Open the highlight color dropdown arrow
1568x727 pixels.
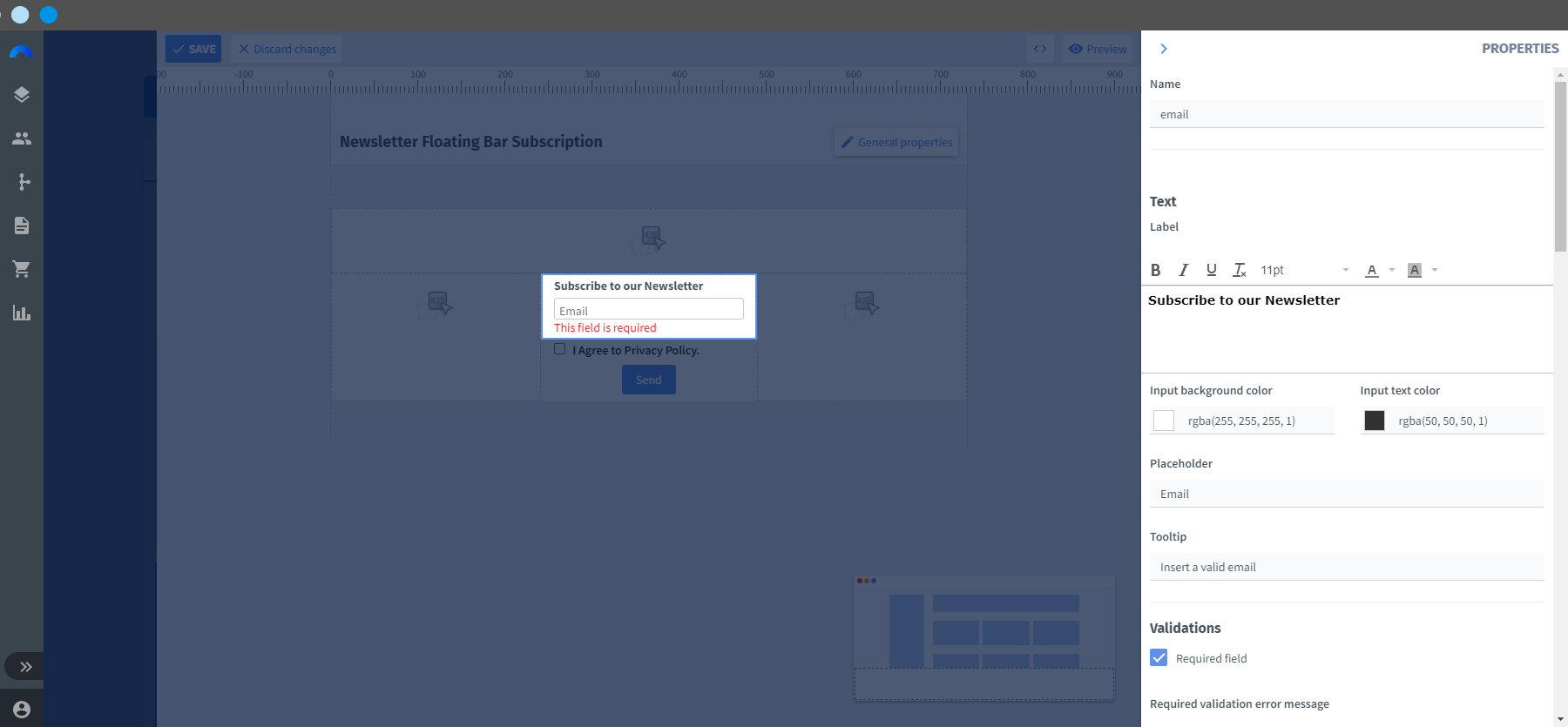point(1435,270)
